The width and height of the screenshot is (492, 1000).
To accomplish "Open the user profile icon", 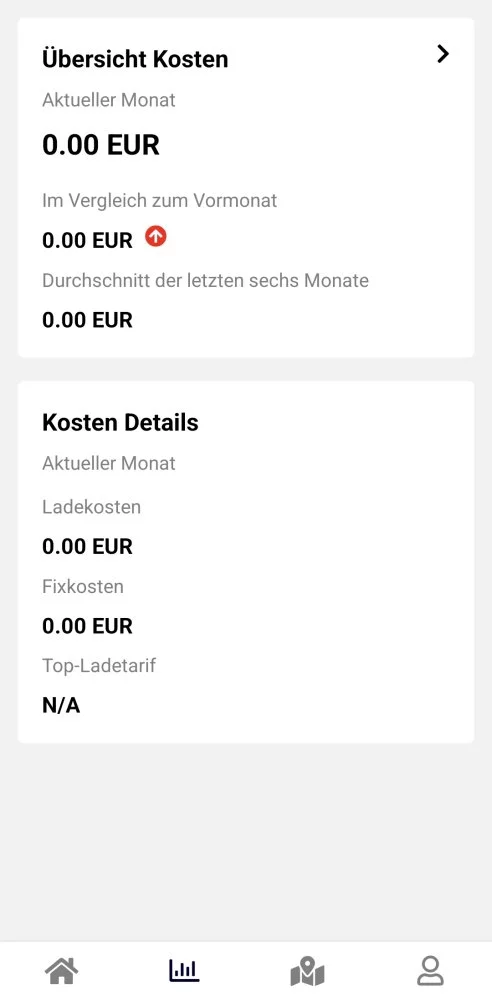I will (x=431, y=971).
